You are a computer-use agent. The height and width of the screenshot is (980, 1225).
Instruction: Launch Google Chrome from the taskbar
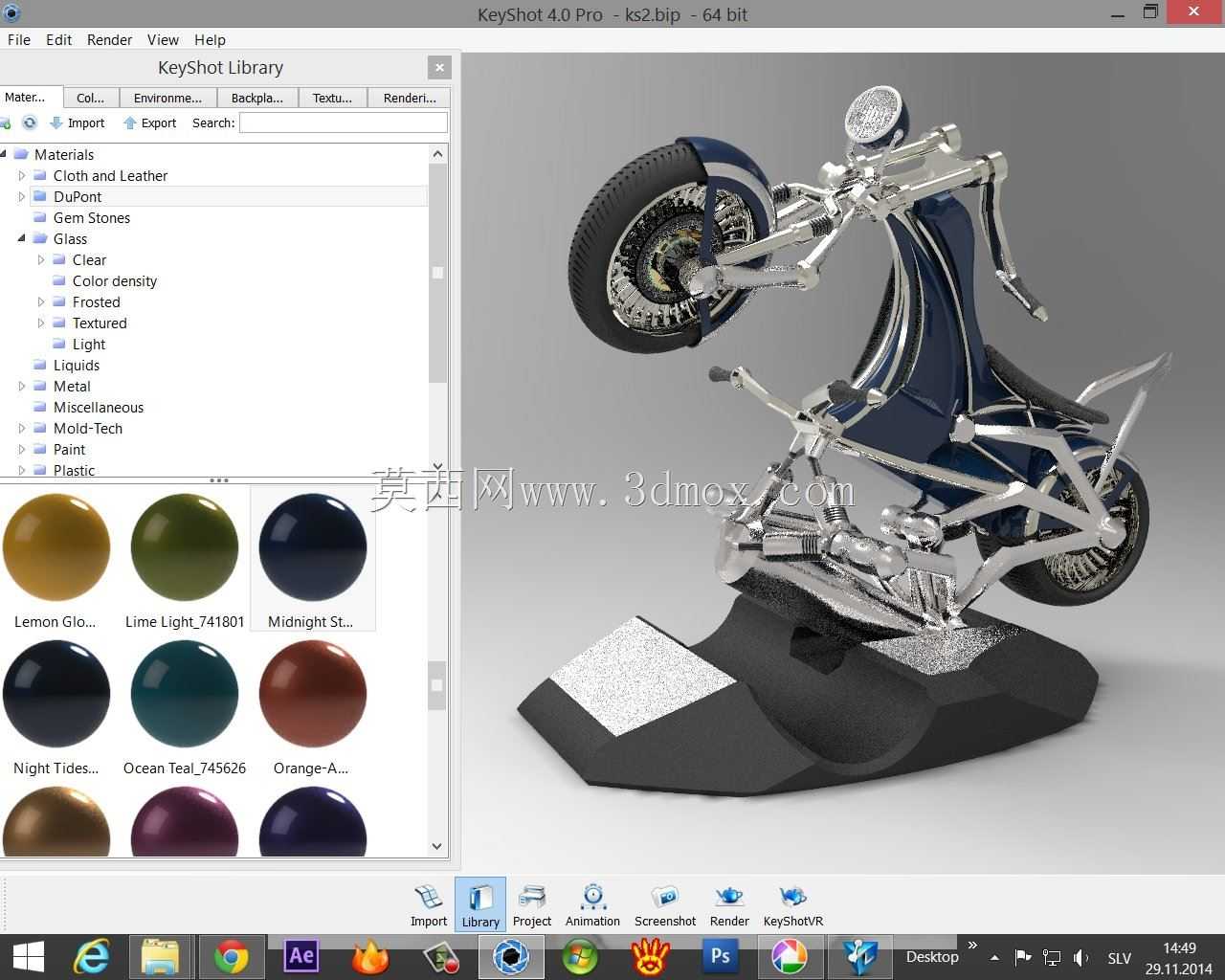pyautogui.click(x=231, y=956)
